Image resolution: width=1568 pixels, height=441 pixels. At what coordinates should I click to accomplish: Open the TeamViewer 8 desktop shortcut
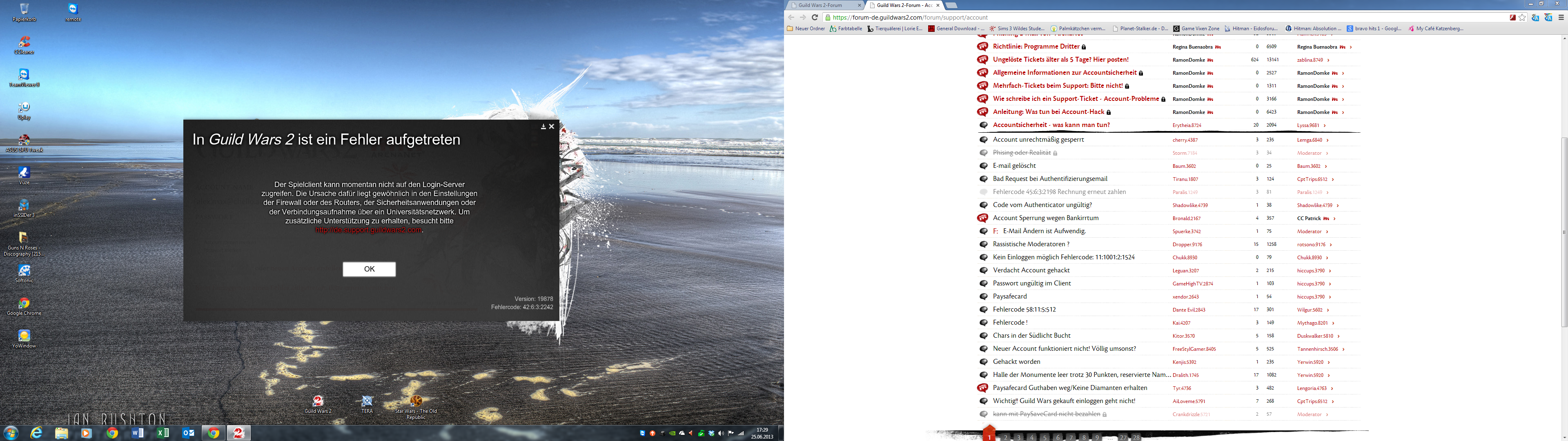click(x=24, y=77)
